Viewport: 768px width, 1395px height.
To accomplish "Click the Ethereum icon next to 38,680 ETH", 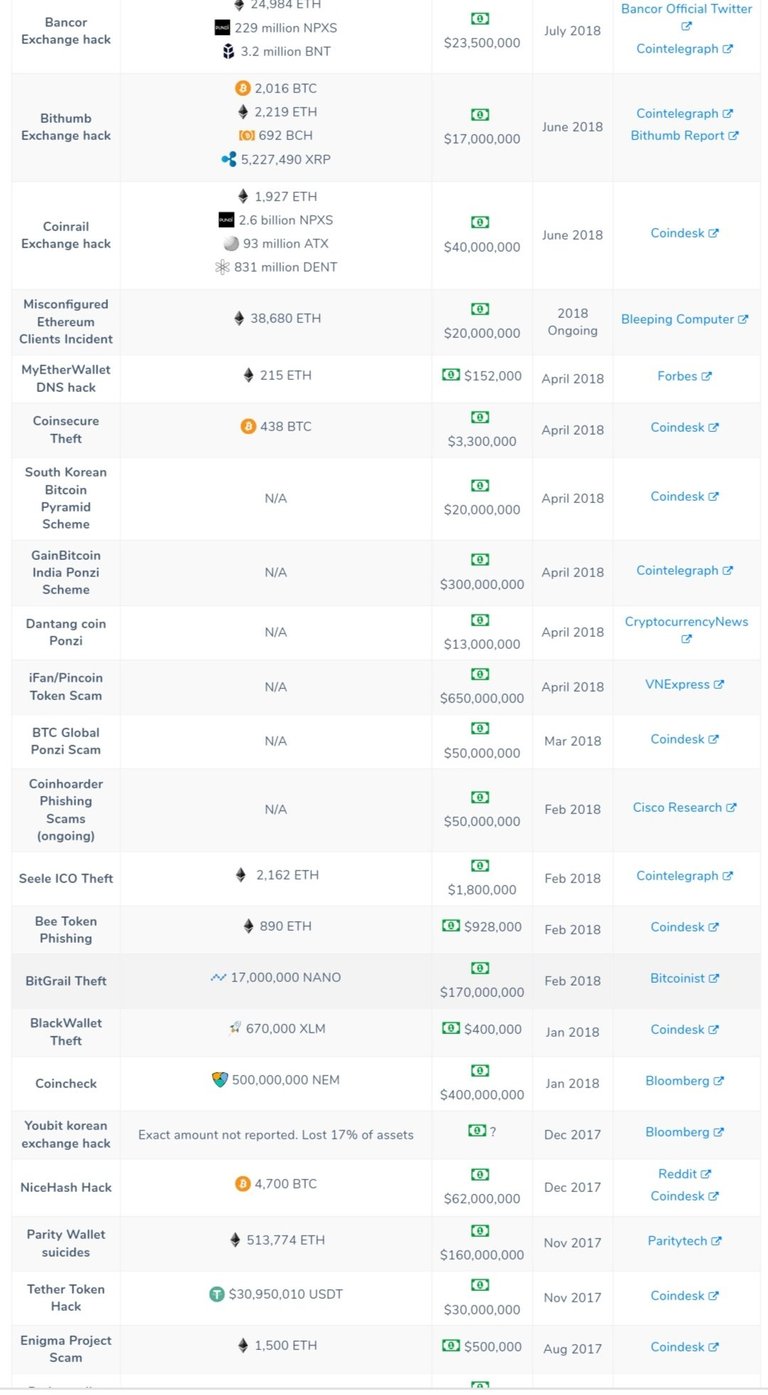I will pos(239,318).
